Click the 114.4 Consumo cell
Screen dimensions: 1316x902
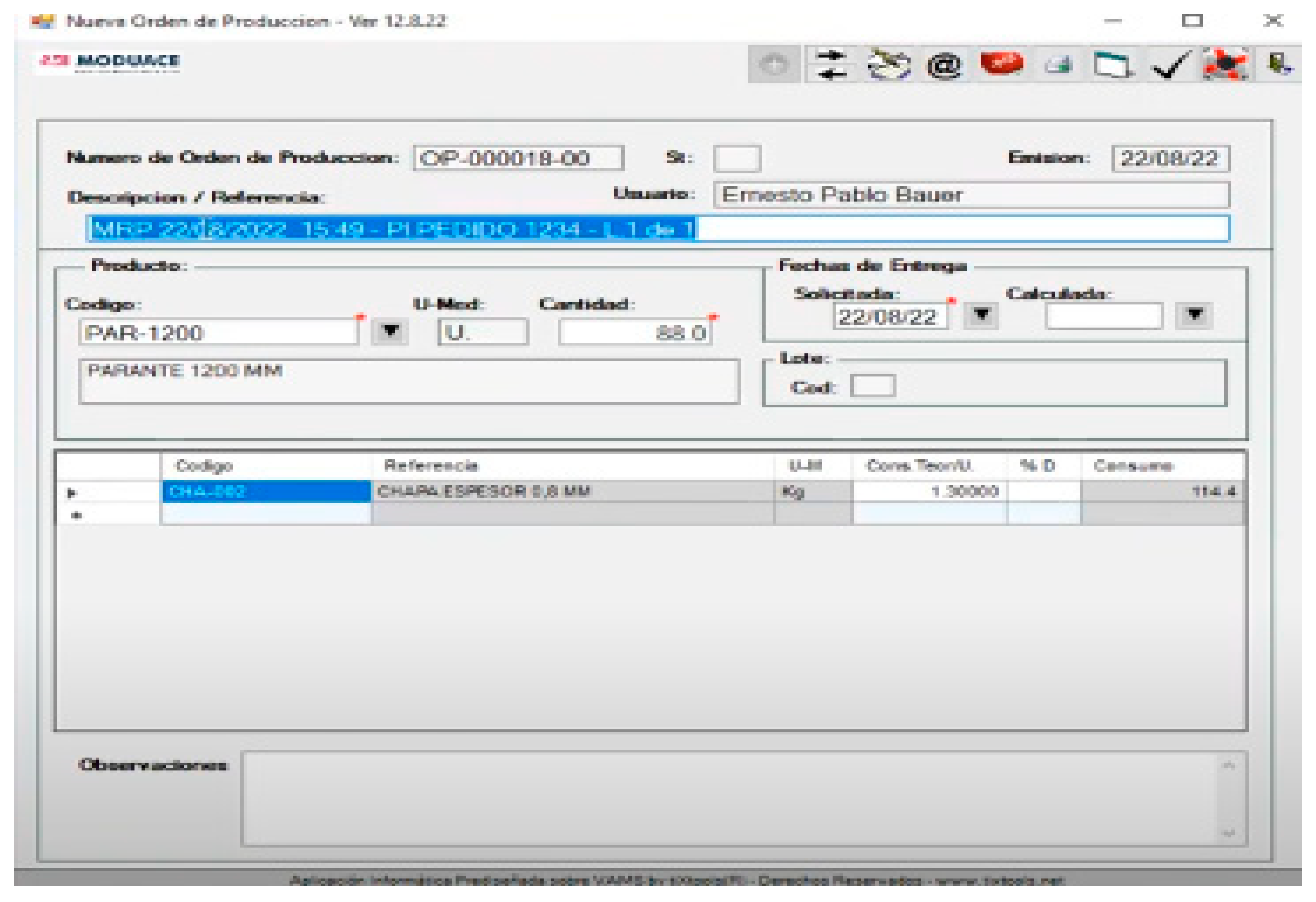pyautogui.click(x=1163, y=491)
